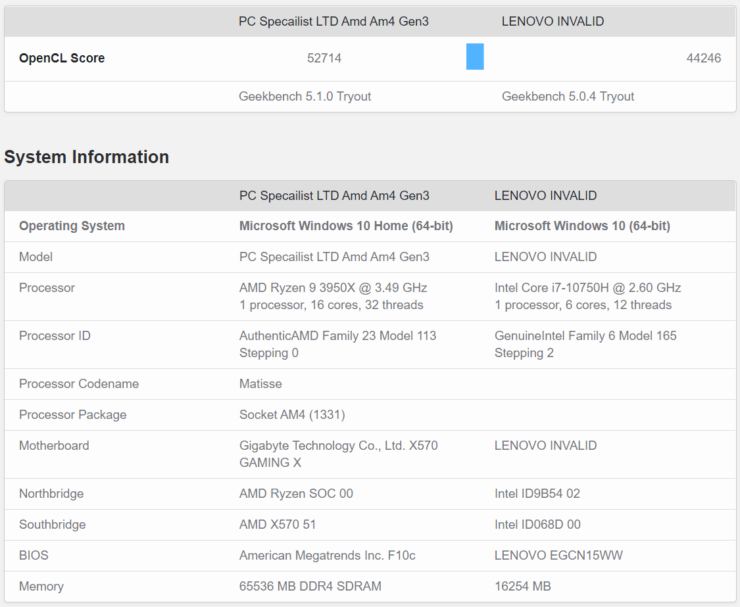Click 'Socket AM4 (1331)' package value

pyautogui.click(x=292, y=414)
